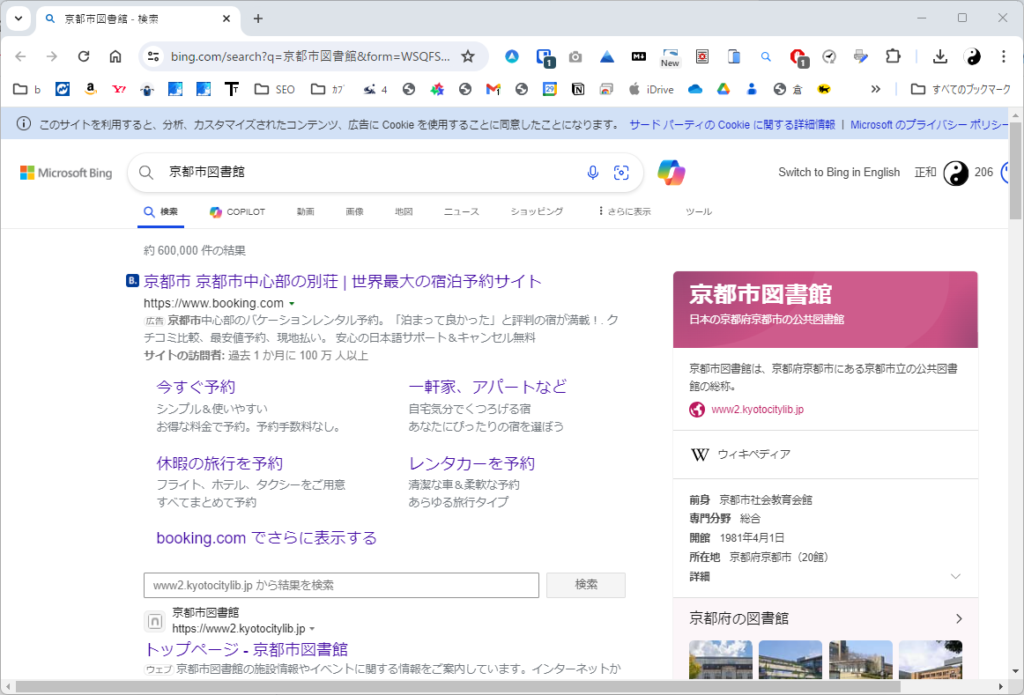Launch Copilot from the colorful logo

pyautogui.click(x=671, y=172)
